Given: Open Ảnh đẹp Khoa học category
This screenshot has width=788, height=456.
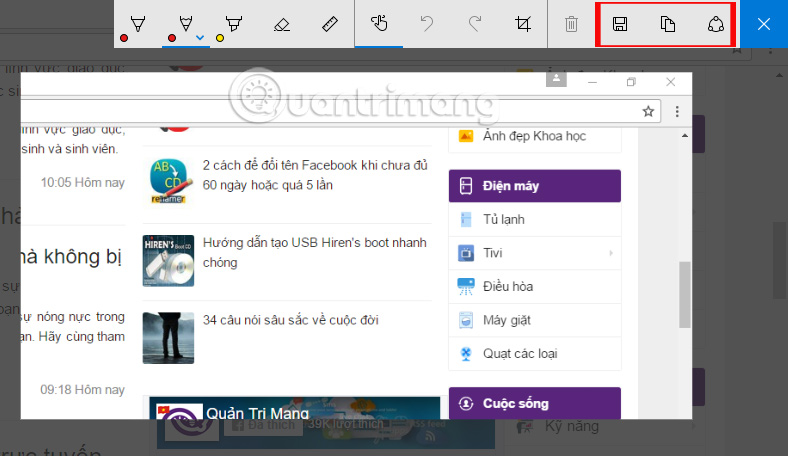Looking at the screenshot, I should (535, 136).
